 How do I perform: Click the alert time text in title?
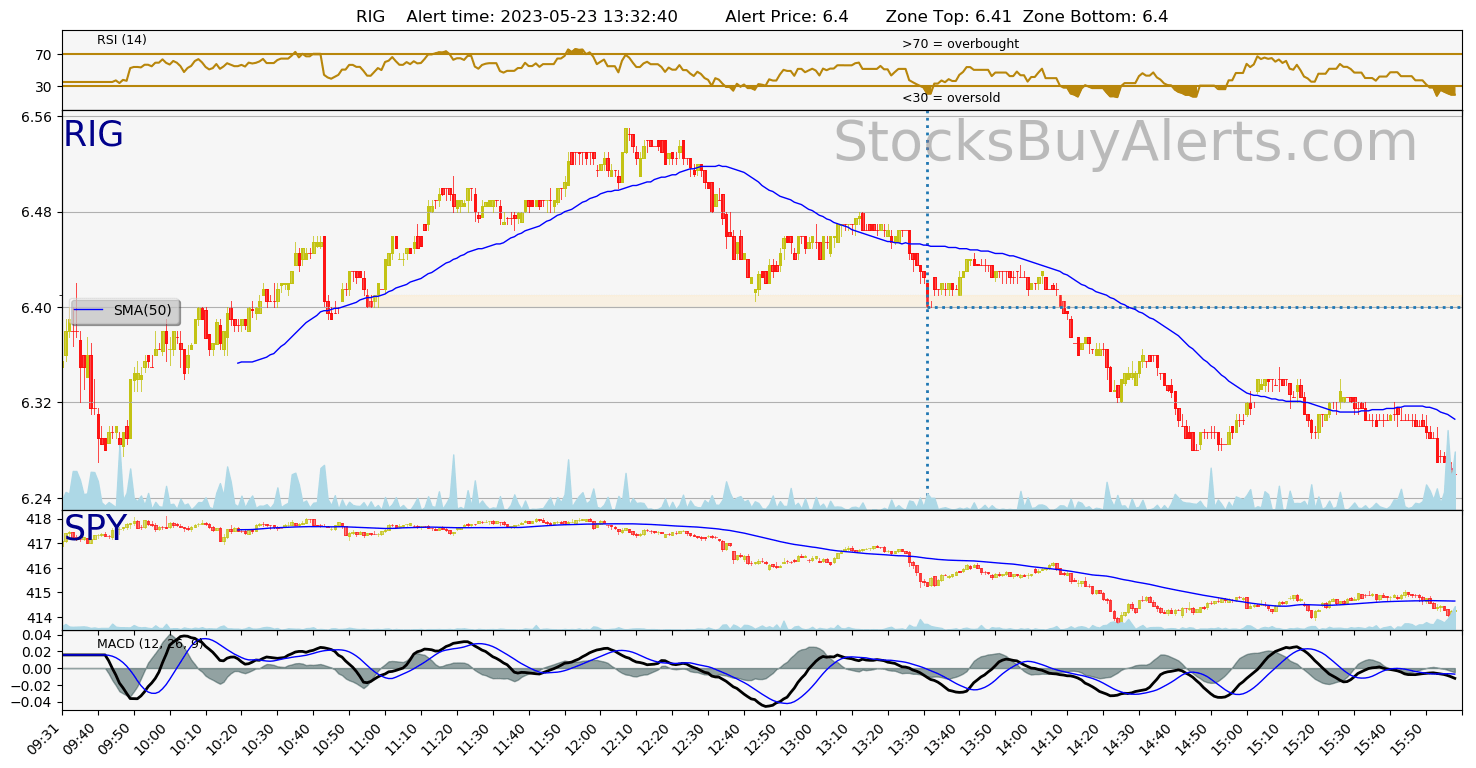tap(542, 16)
